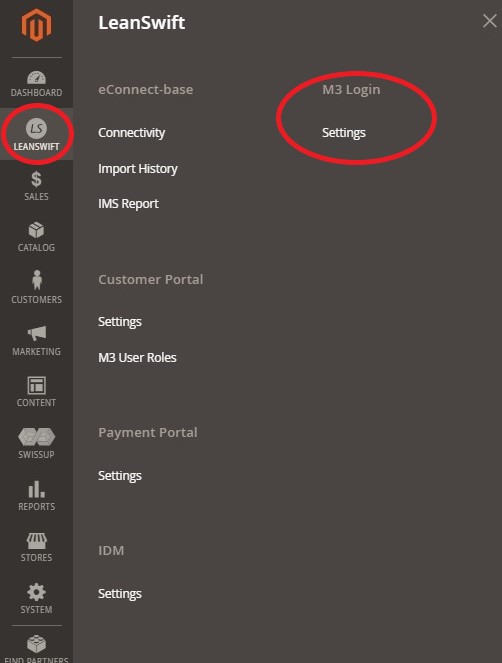The image size is (502, 663).
Task: Click the Magento logo icon
Action: (36, 25)
